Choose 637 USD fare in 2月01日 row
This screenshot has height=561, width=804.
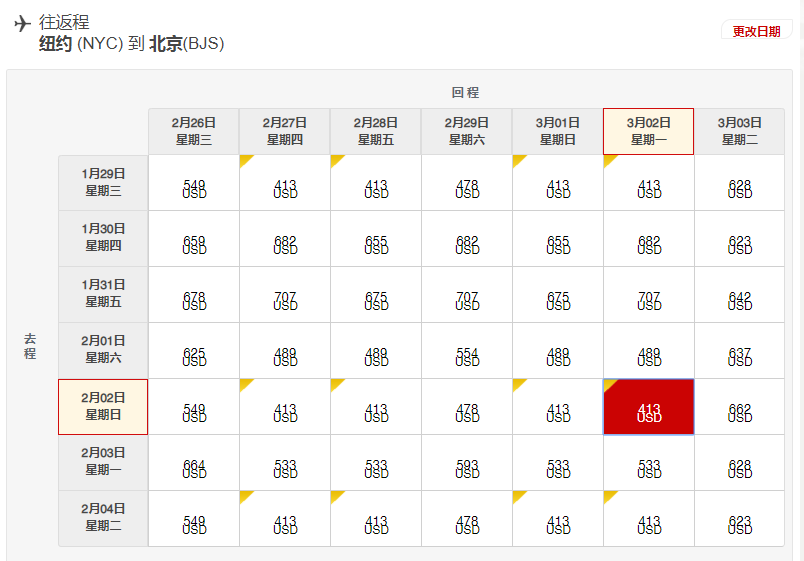[739, 350]
